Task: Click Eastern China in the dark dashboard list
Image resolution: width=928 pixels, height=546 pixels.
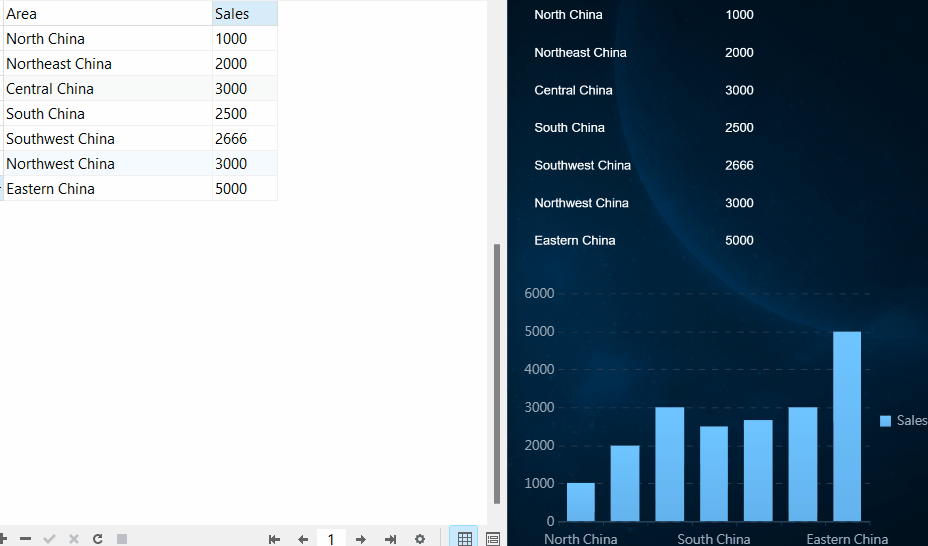Action: 575,240
